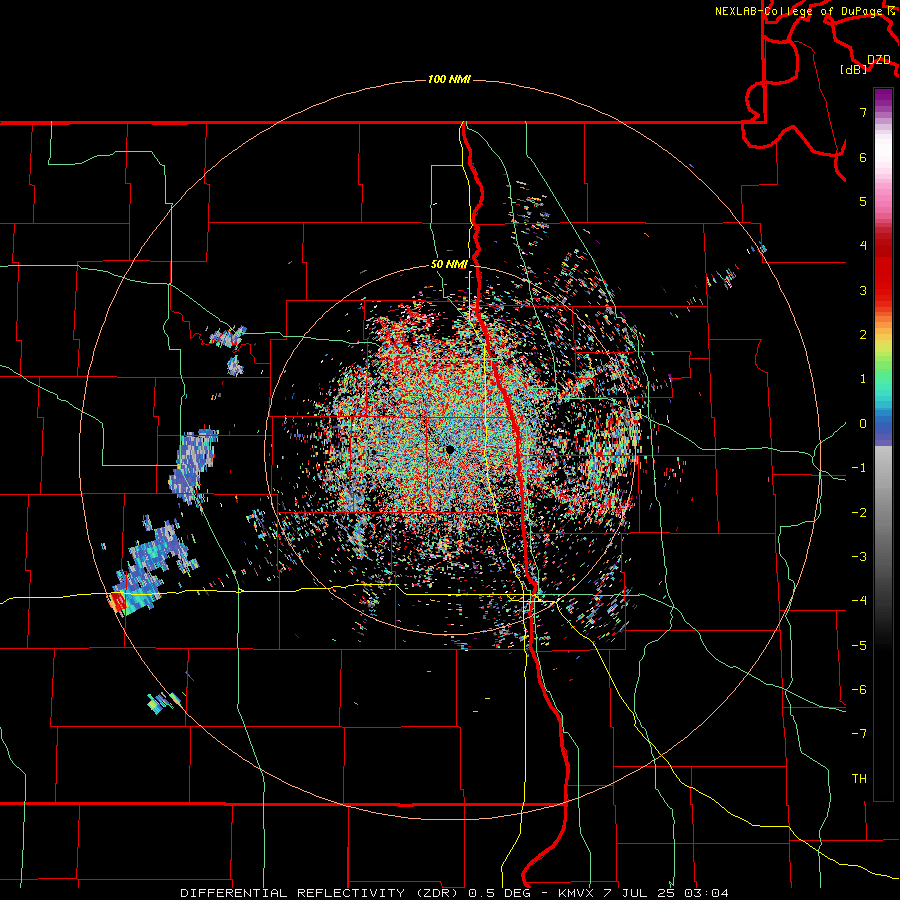Click the '[dB]' units label

point(854,69)
